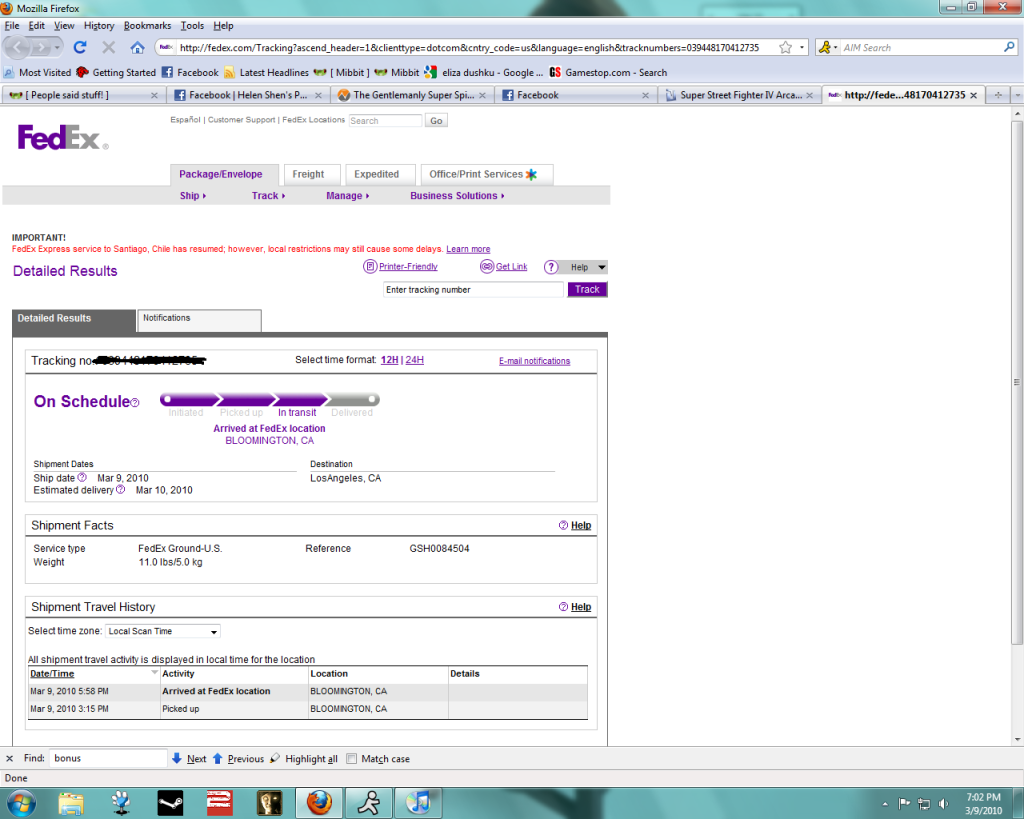This screenshot has height=819, width=1024.
Task: Open the Windows Start orb
Action: [x=20, y=802]
